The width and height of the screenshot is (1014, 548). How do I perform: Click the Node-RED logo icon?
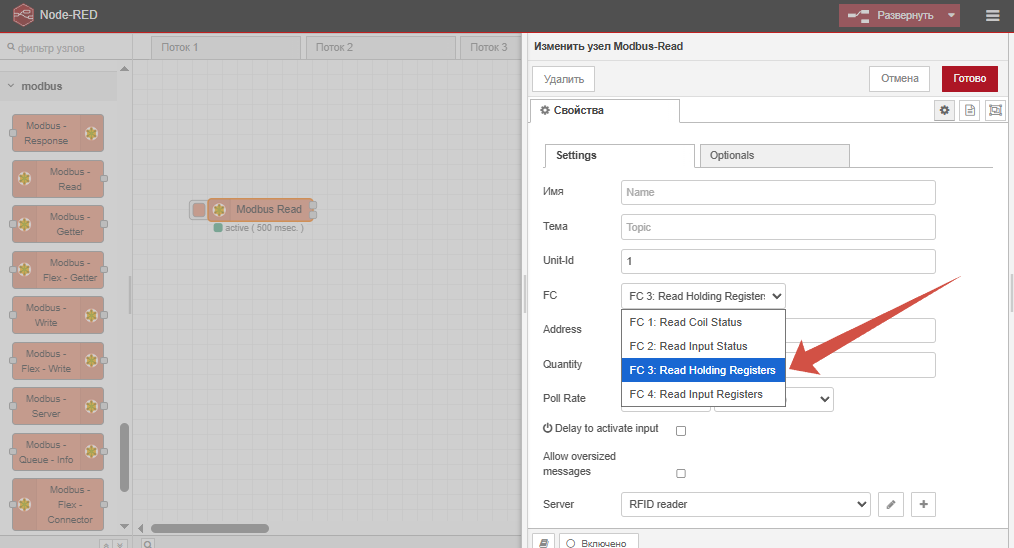[x=22, y=15]
